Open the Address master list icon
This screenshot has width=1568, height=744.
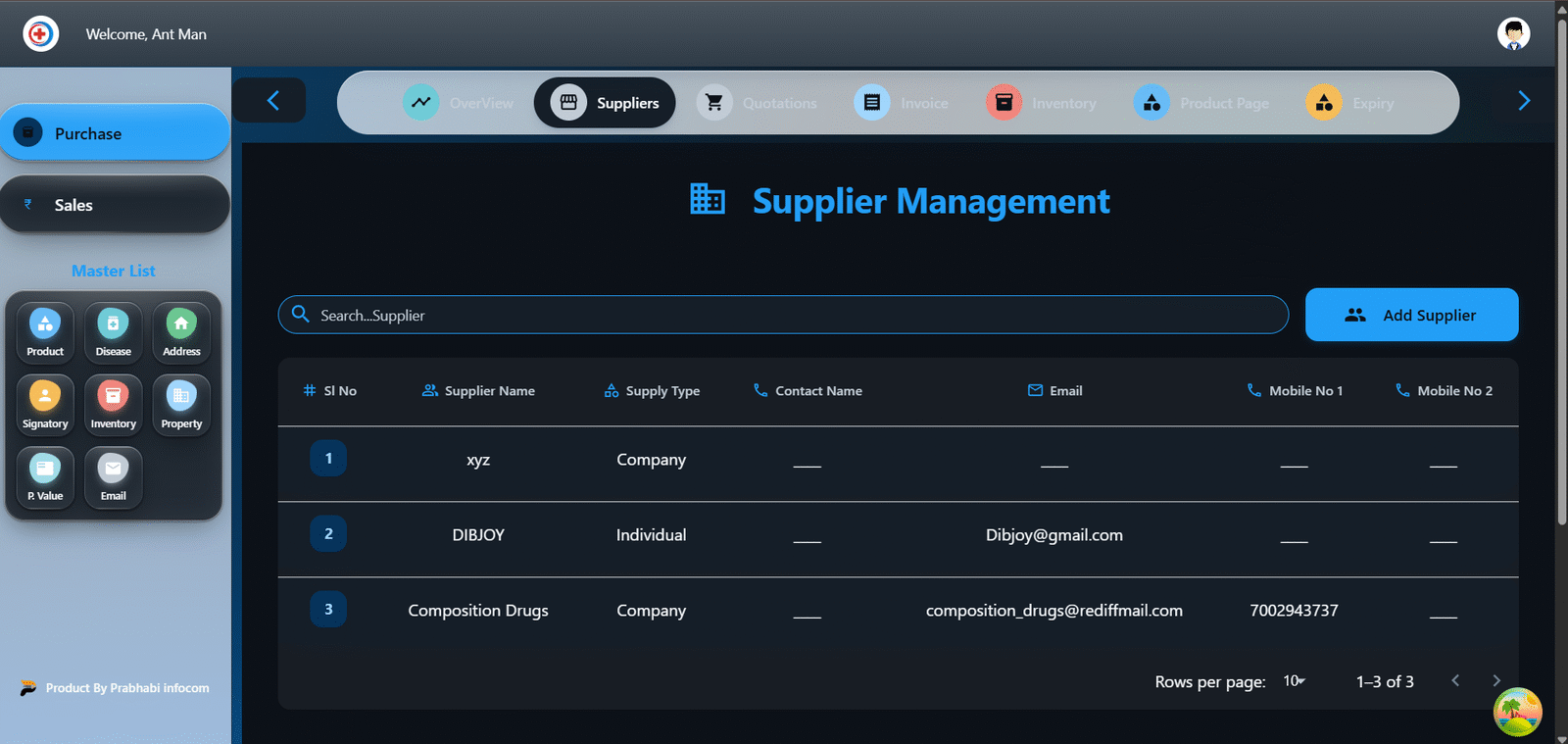pos(181,332)
